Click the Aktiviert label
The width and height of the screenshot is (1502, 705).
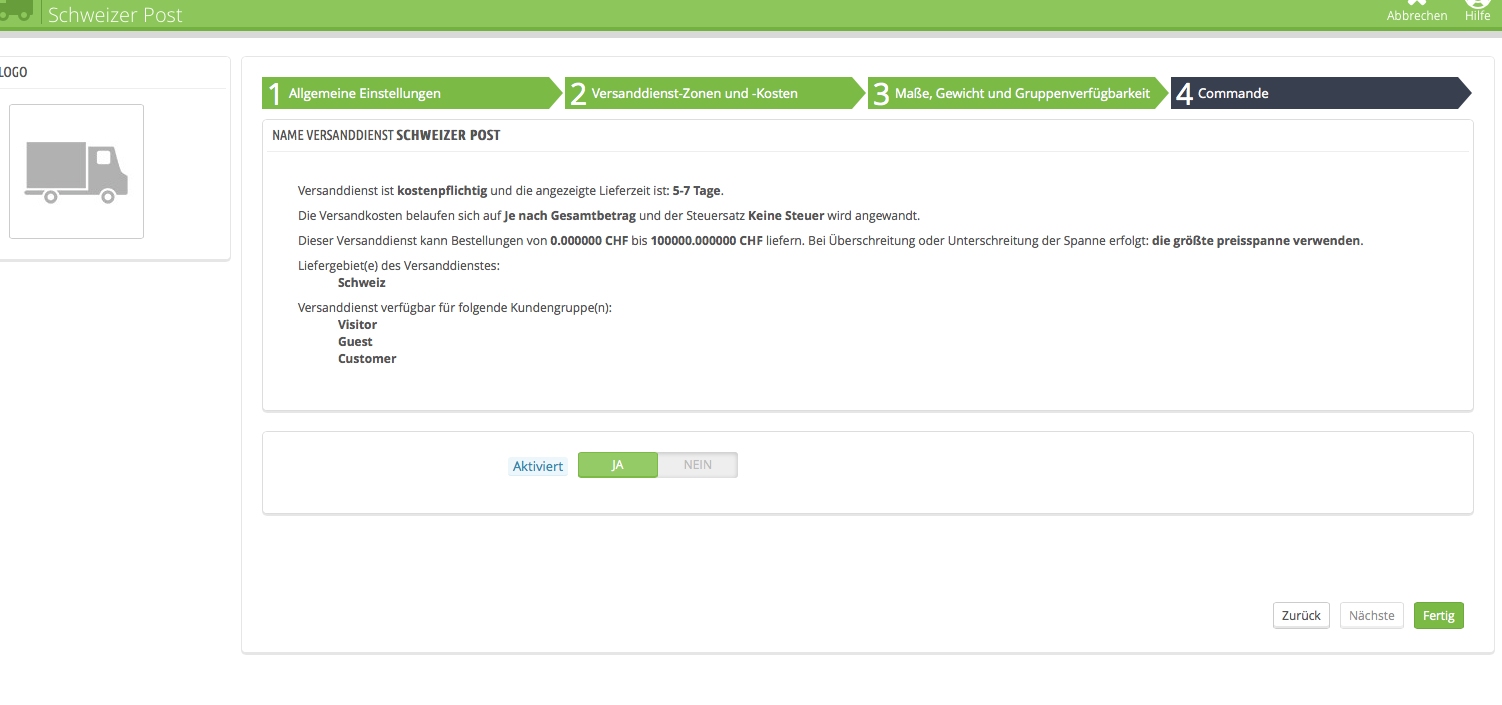pos(538,466)
